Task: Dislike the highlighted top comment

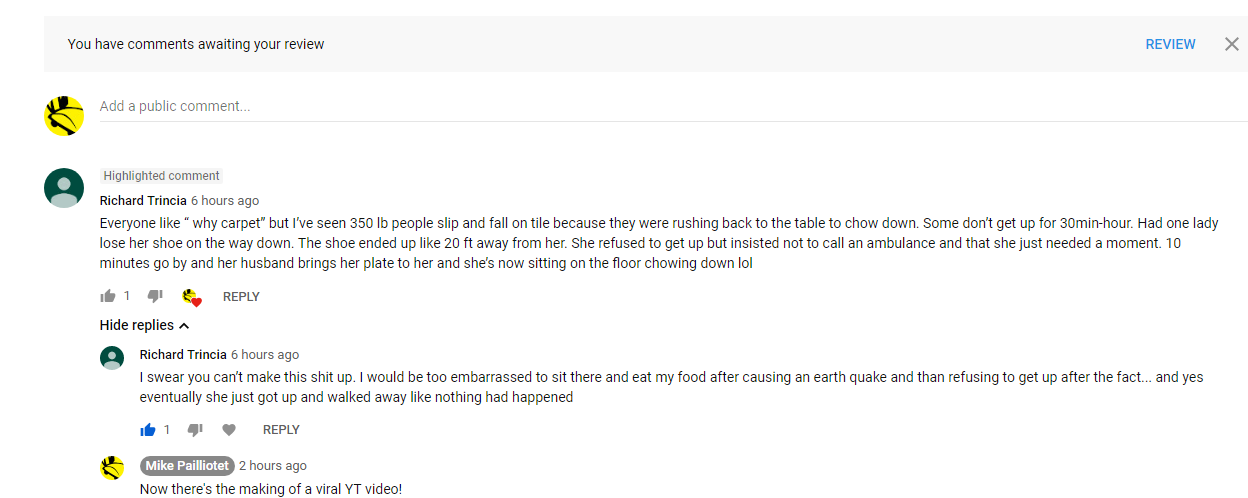Action: [x=155, y=296]
